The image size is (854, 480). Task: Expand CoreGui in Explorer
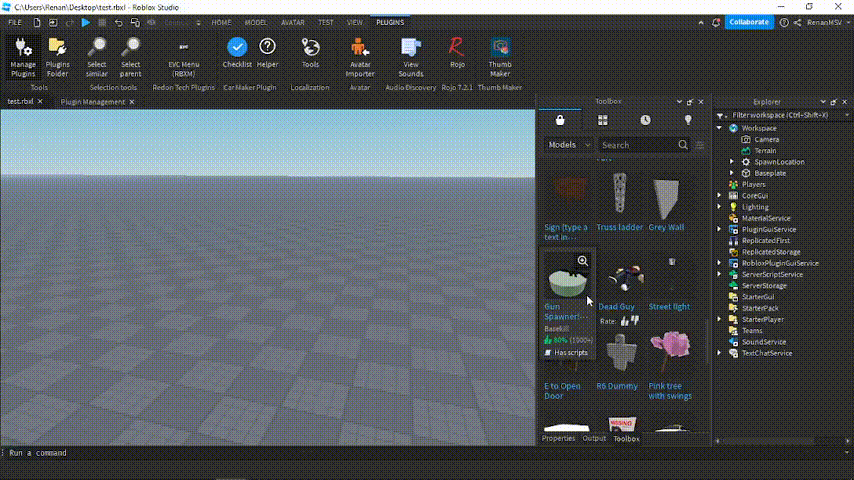point(719,196)
